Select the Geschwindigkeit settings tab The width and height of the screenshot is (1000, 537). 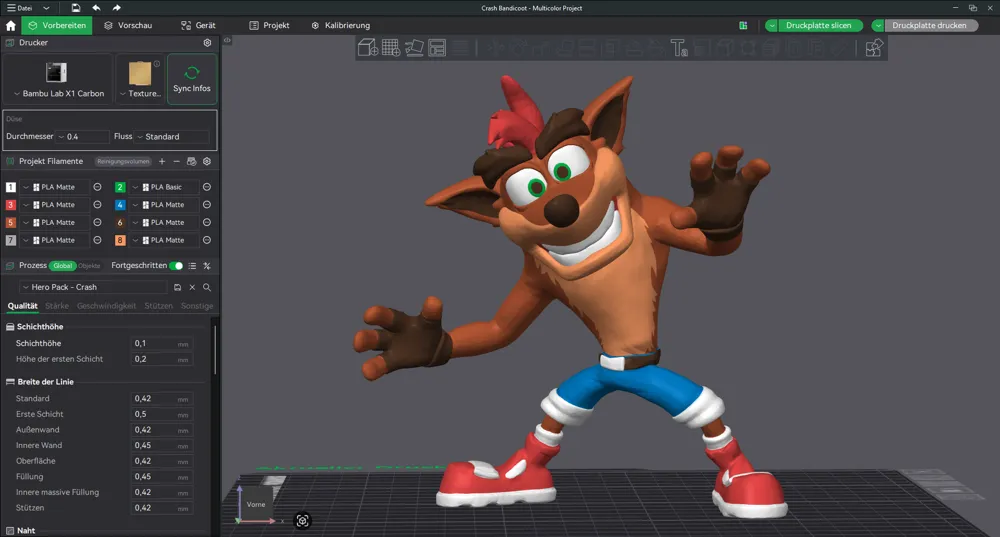click(107, 306)
